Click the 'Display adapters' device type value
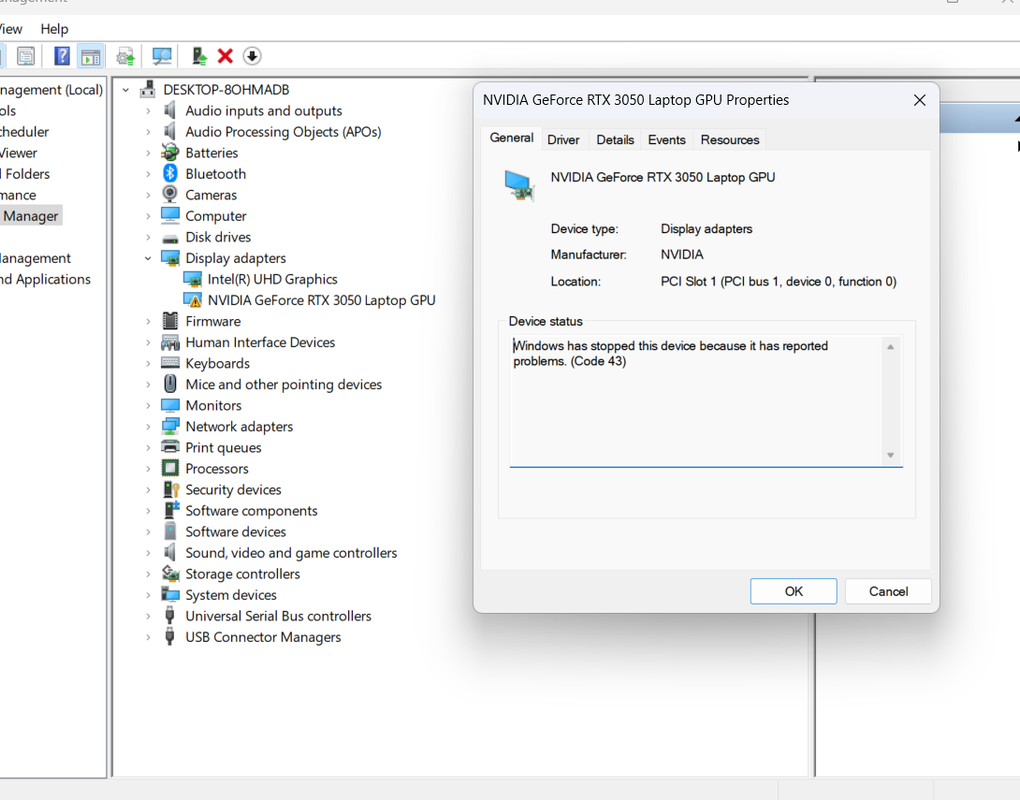This screenshot has height=800, width=1020. 706,229
